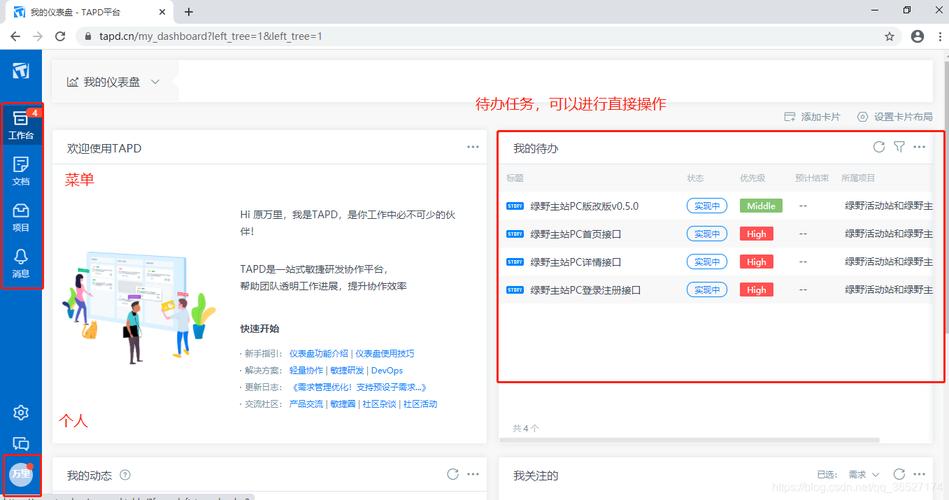
Task: Click the browser menu three-dot icon
Action: tap(940, 36)
